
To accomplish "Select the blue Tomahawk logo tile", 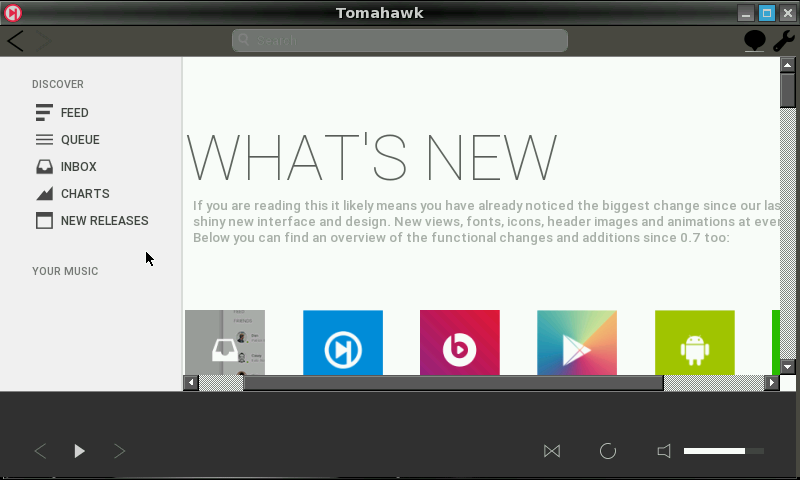I will pos(343,342).
